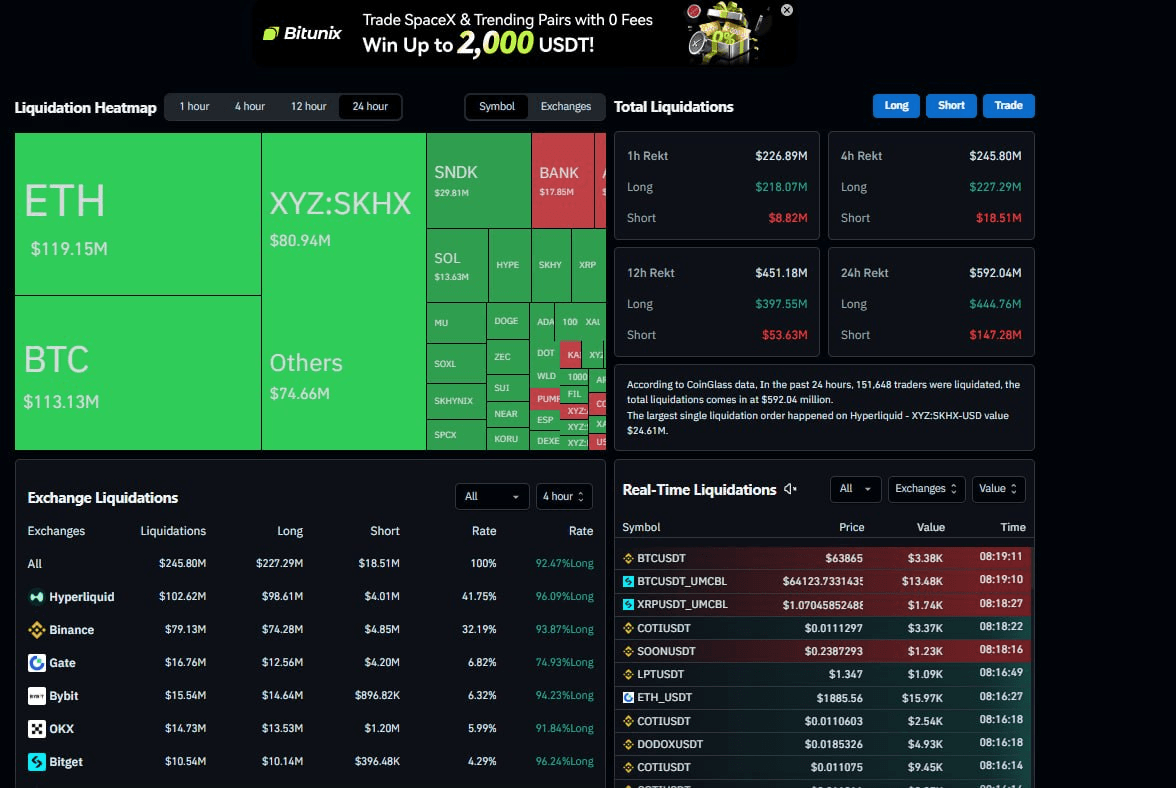Switch heatmap view to Symbol
1176x788 pixels.
pyautogui.click(x=496, y=106)
